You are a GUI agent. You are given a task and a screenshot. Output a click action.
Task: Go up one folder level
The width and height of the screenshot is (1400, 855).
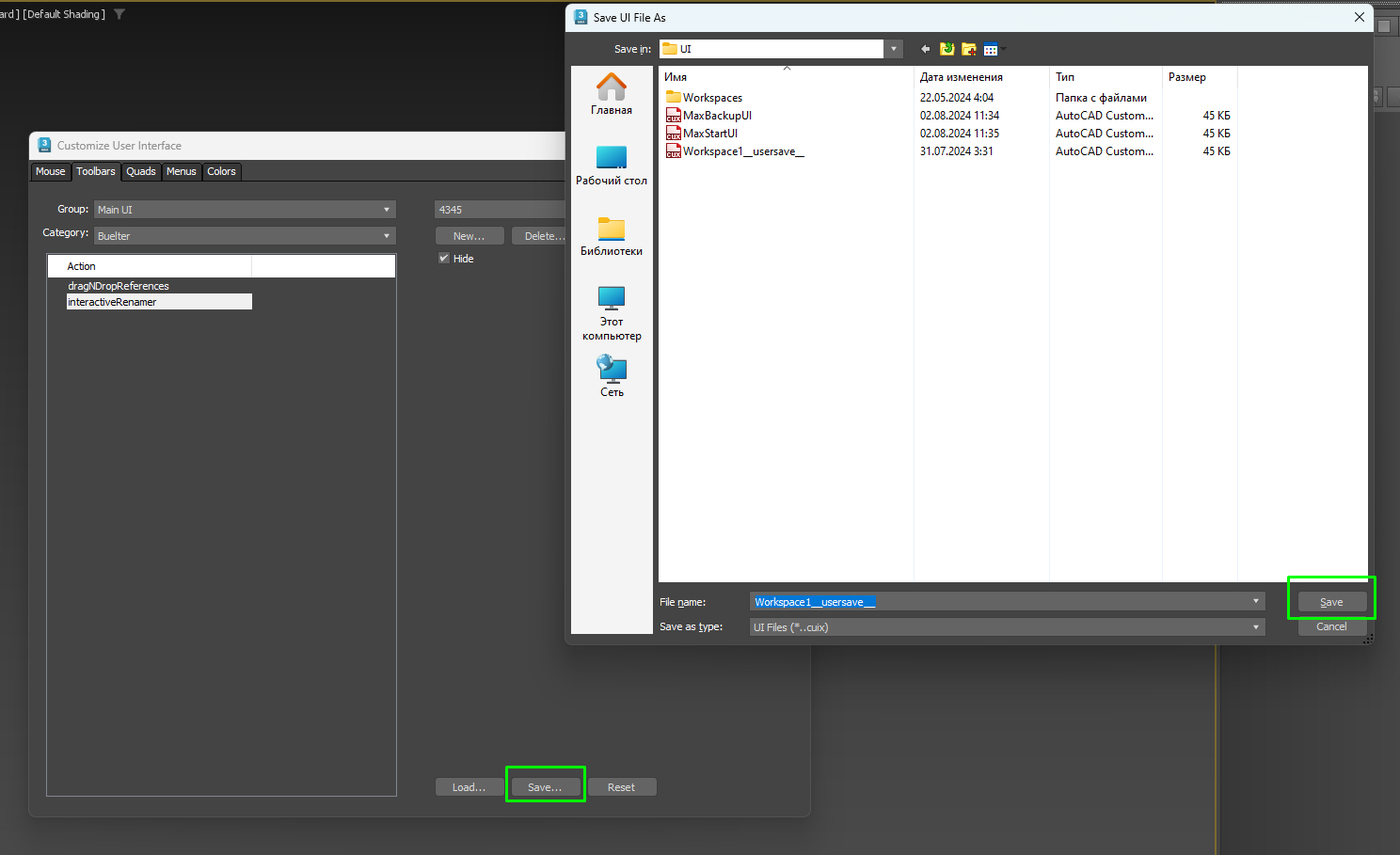pos(947,49)
